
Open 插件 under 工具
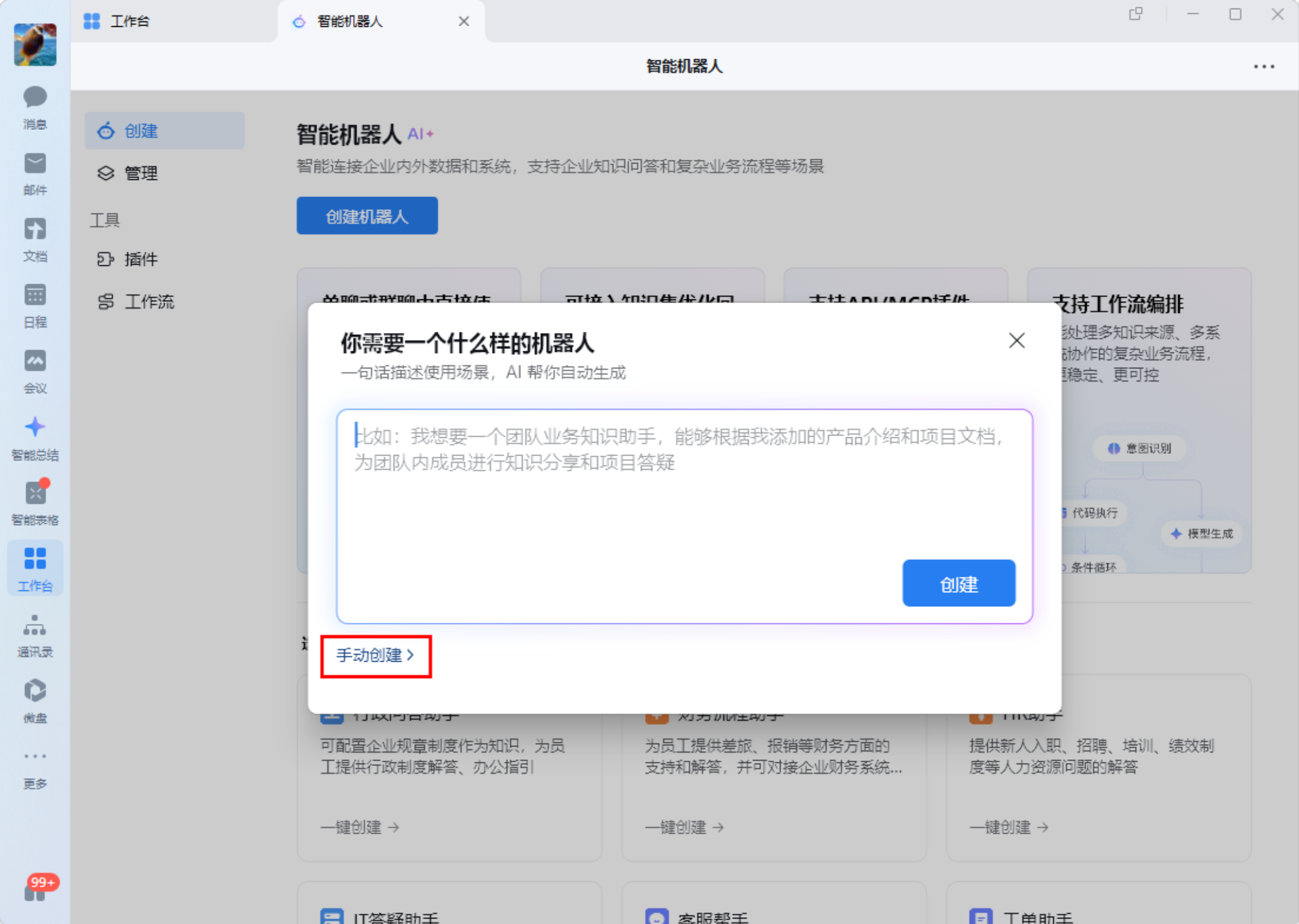[x=165, y=259]
